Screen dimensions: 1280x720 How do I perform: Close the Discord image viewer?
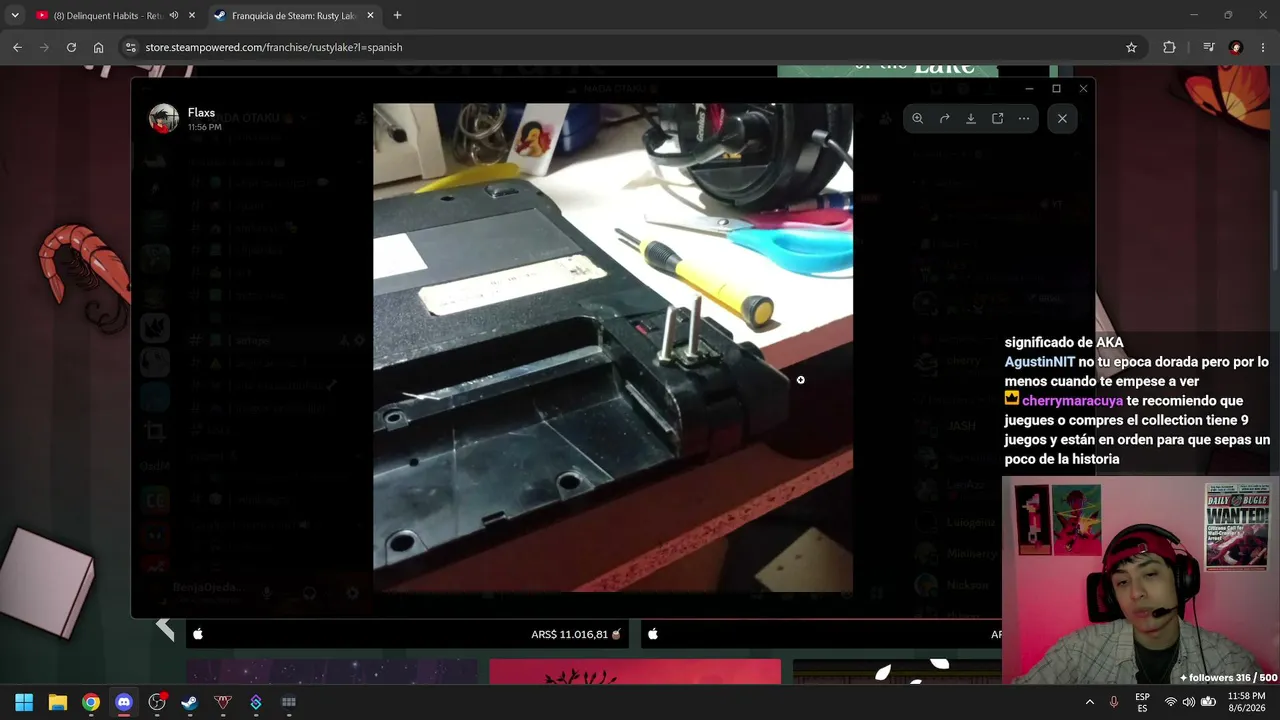click(1062, 118)
